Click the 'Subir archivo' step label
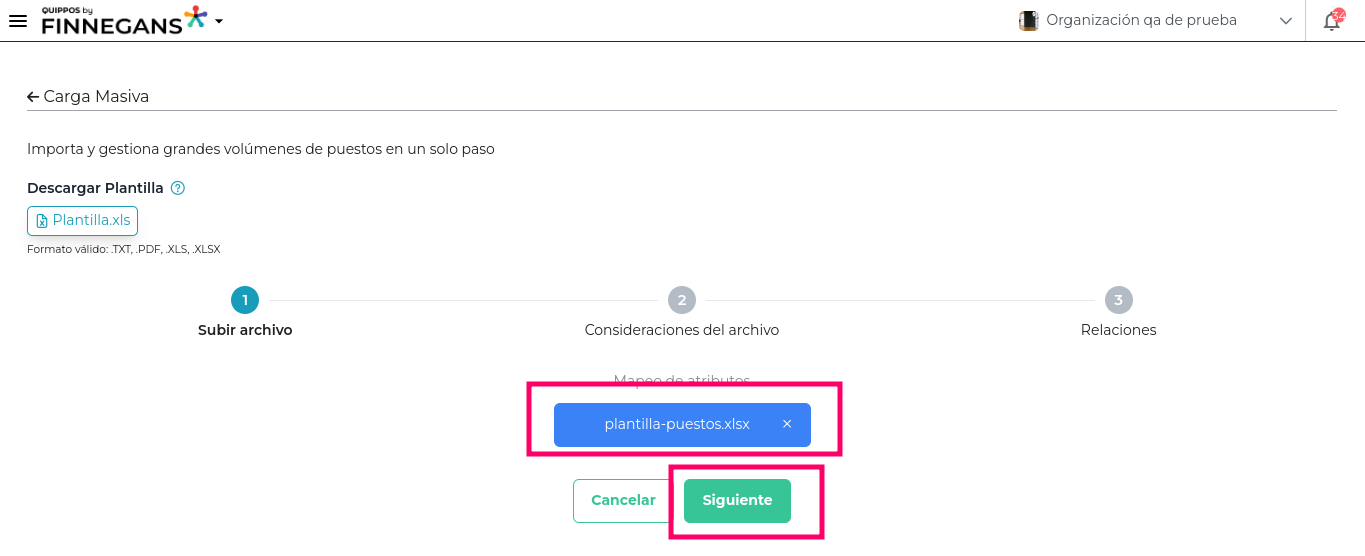This screenshot has height=556, width=1365. (245, 330)
